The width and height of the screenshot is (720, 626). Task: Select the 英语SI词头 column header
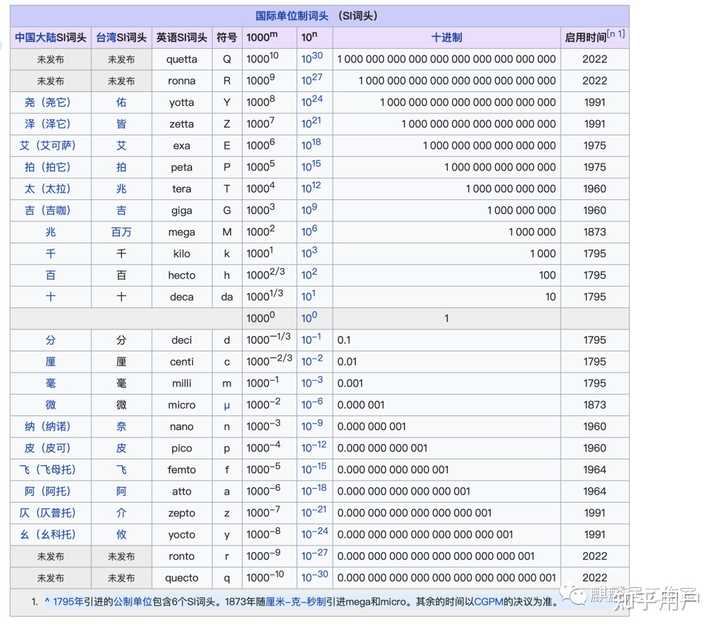[182, 38]
